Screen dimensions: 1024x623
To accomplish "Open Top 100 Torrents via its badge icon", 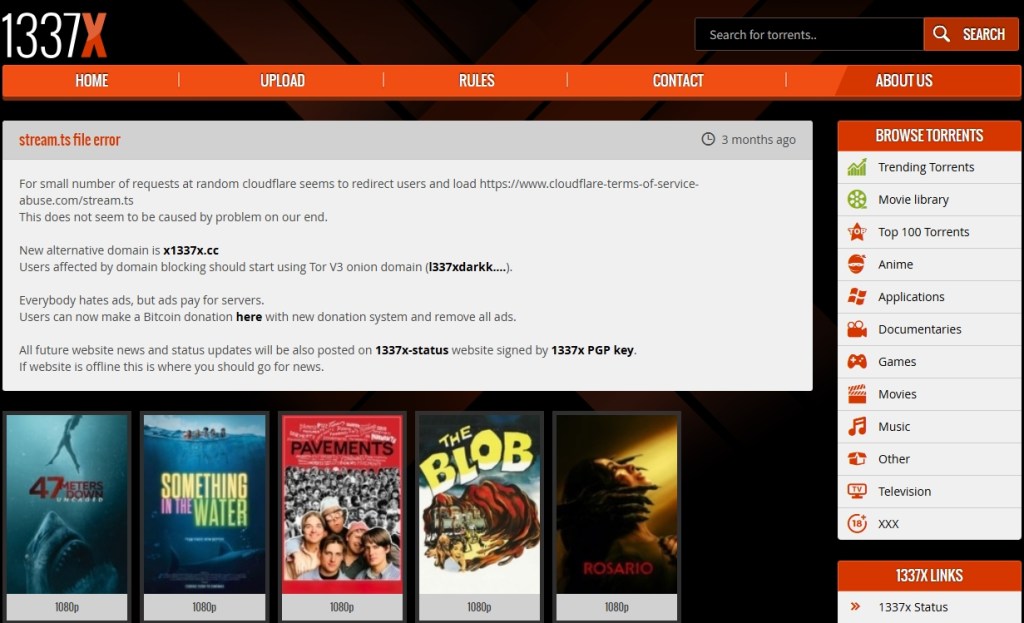I will click(x=856, y=231).
